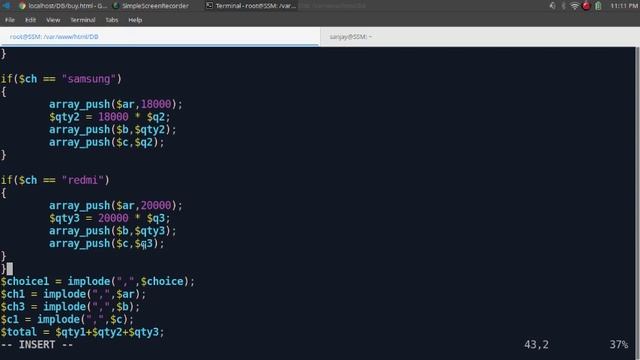Click the line $qty2 = 18000 * $q2;
The width and height of the screenshot is (640, 360).
coord(109,117)
